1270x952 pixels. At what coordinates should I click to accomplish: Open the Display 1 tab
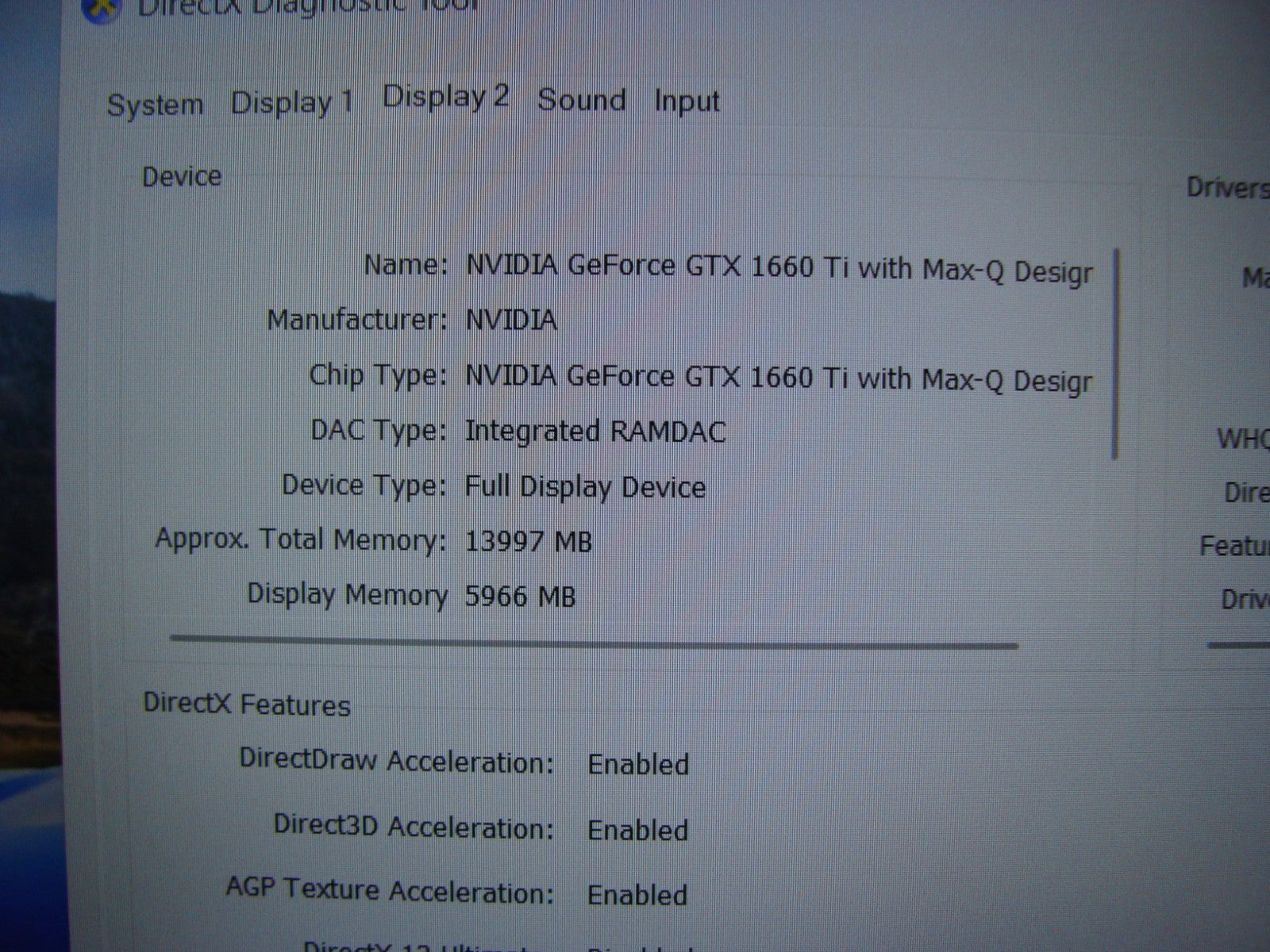pyautogui.click(x=291, y=102)
